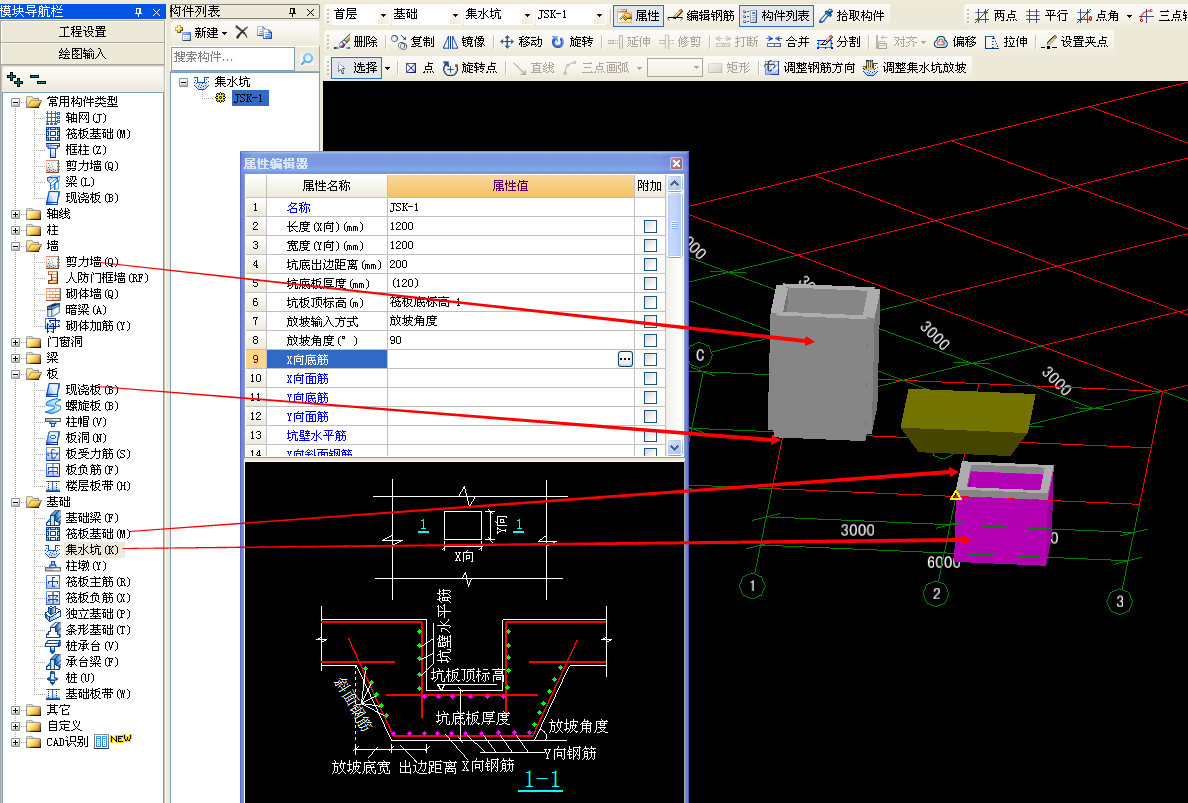This screenshot has height=803, width=1188.
Task: Collapse the 基础 tree folder
Action: pyautogui.click(x=15, y=502)
